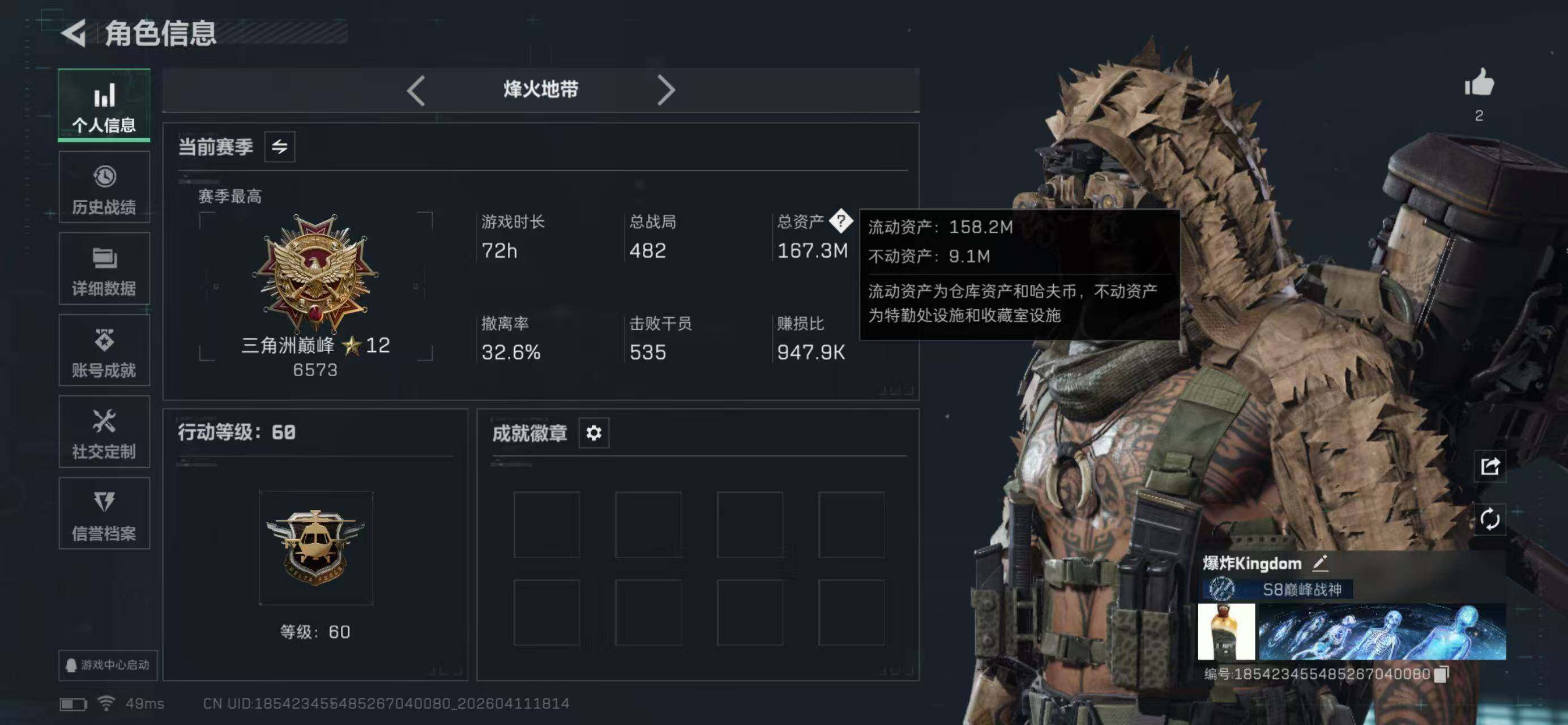The width and height of the screenshot is (1568, 725).
Task: Open the 历史战绩 tab
Action: coord(104,187)
